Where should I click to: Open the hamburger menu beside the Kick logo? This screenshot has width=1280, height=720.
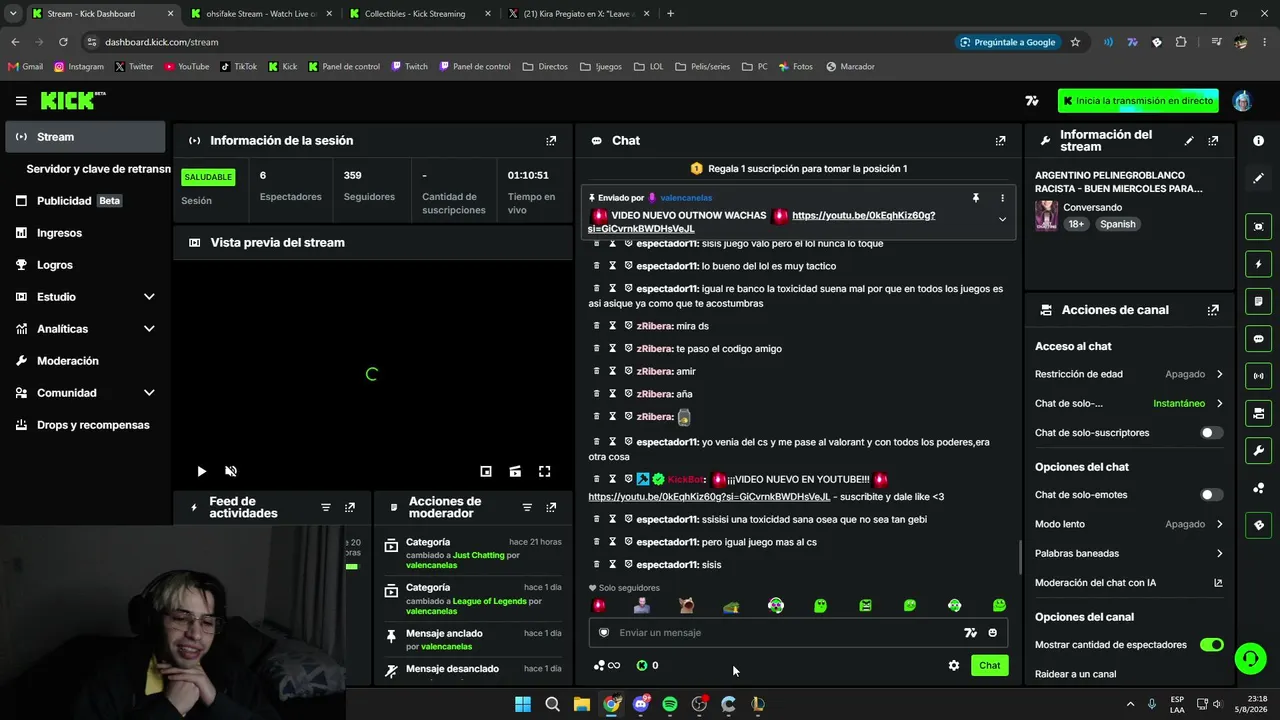click(x=21, y=101)
